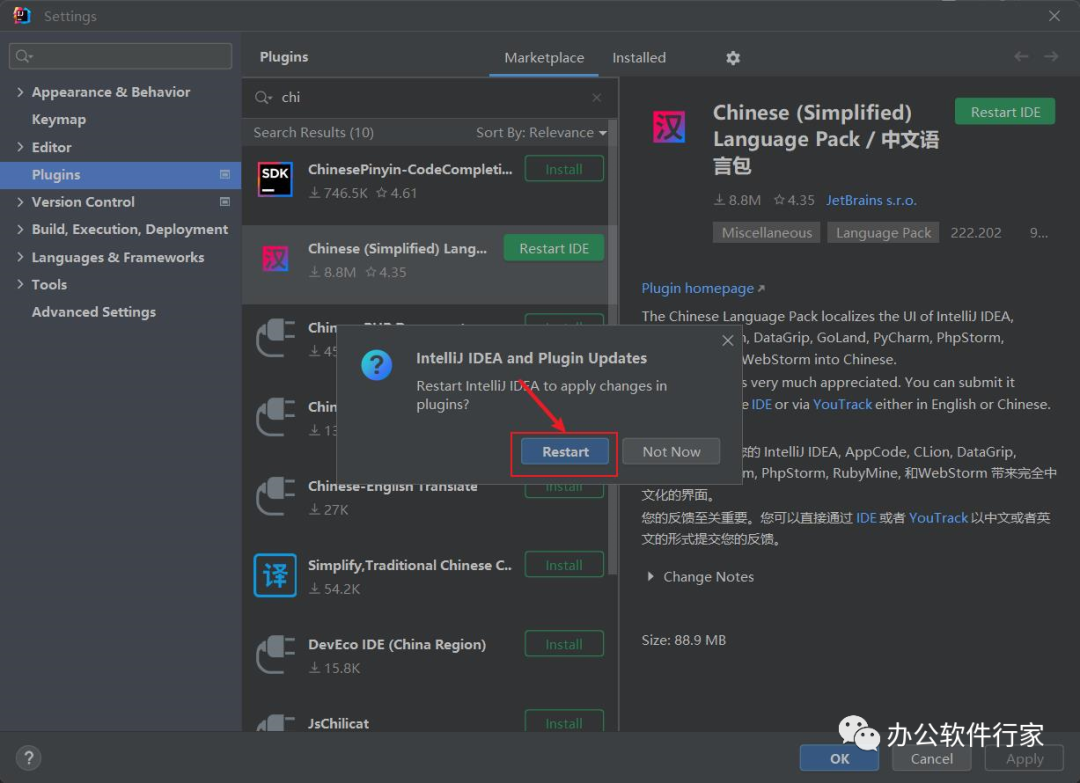Viewport: 1080px width, 783px height.
Task: Click the Not Now button
Action: [x=671, y=452]
